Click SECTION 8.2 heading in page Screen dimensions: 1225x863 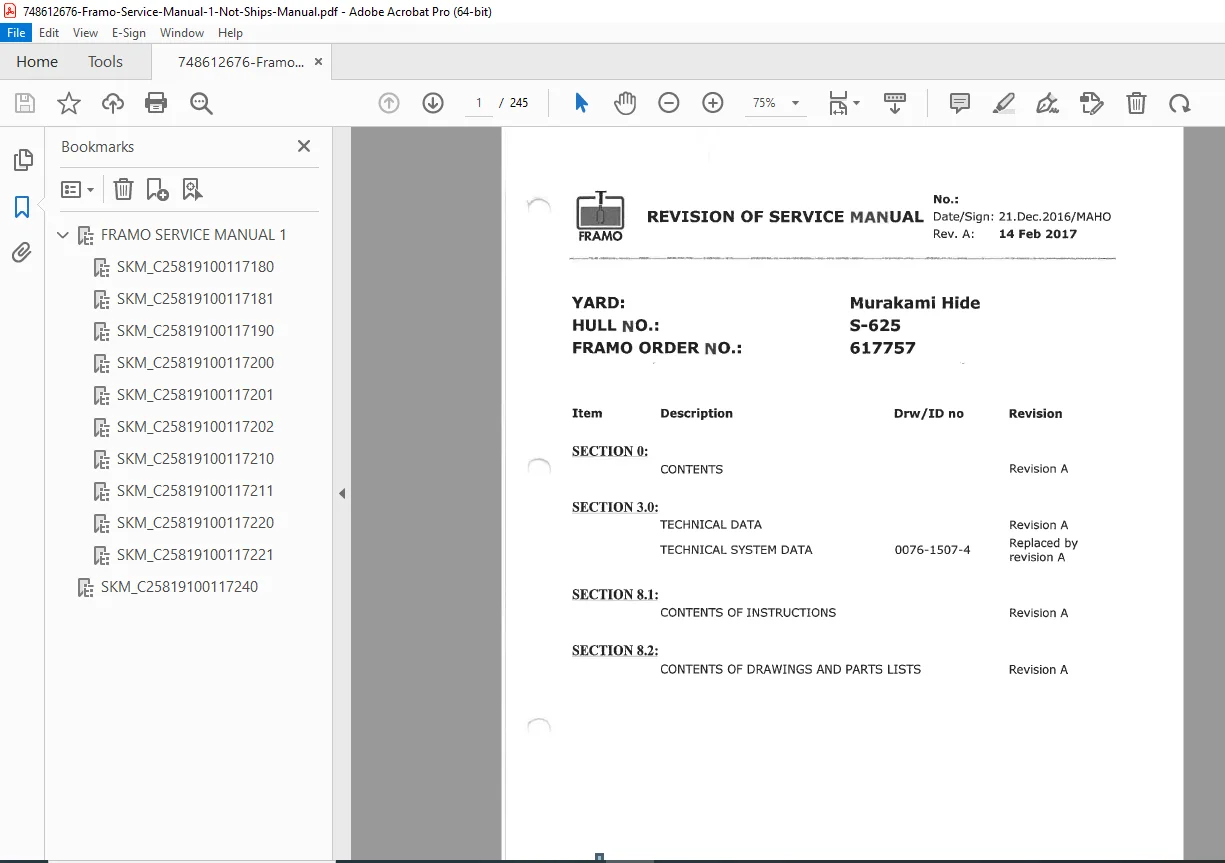(x=615, y=651)
